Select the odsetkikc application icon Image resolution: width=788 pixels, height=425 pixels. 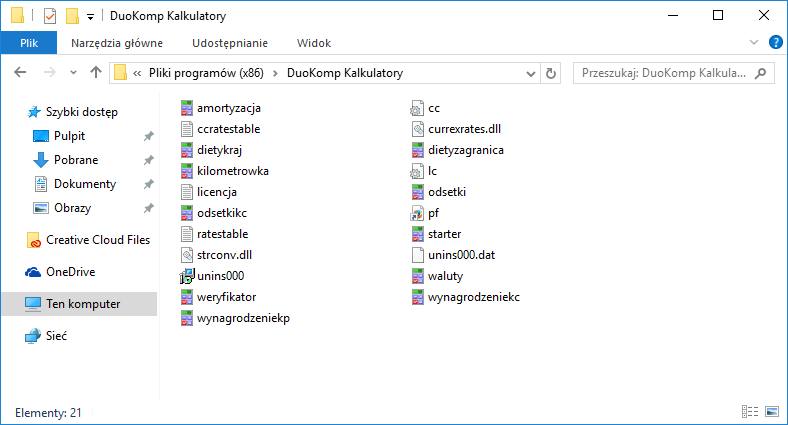[x=187, y=214]
